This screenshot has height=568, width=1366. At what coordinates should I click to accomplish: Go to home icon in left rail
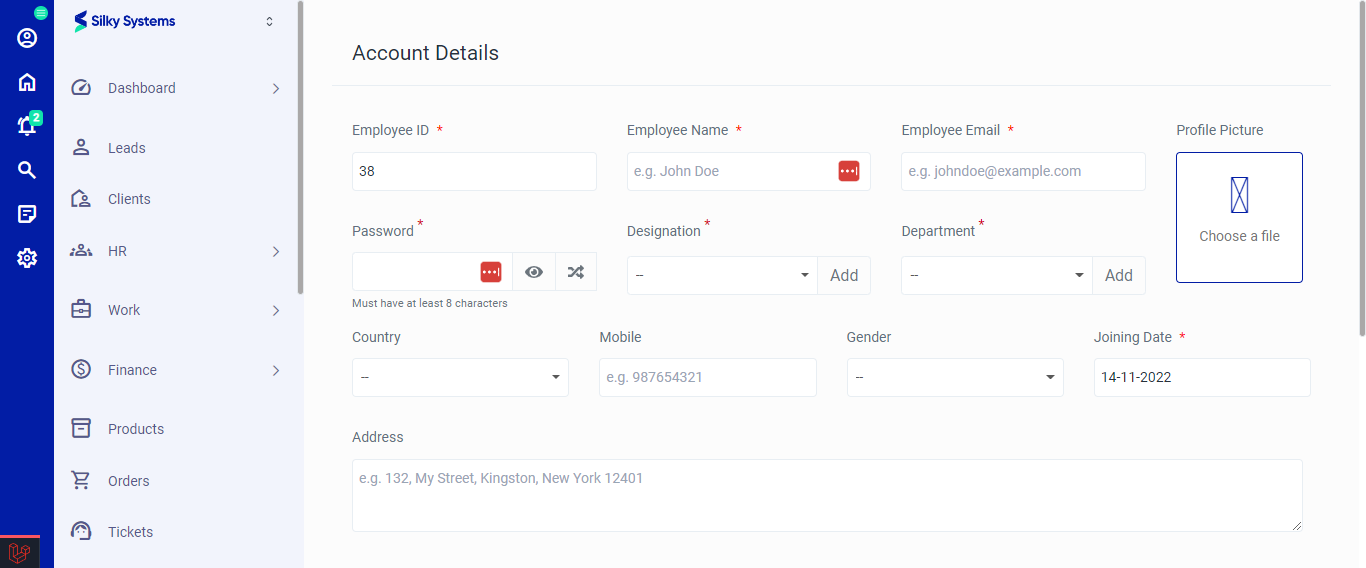pyautogui.click(x=27, y=82)
